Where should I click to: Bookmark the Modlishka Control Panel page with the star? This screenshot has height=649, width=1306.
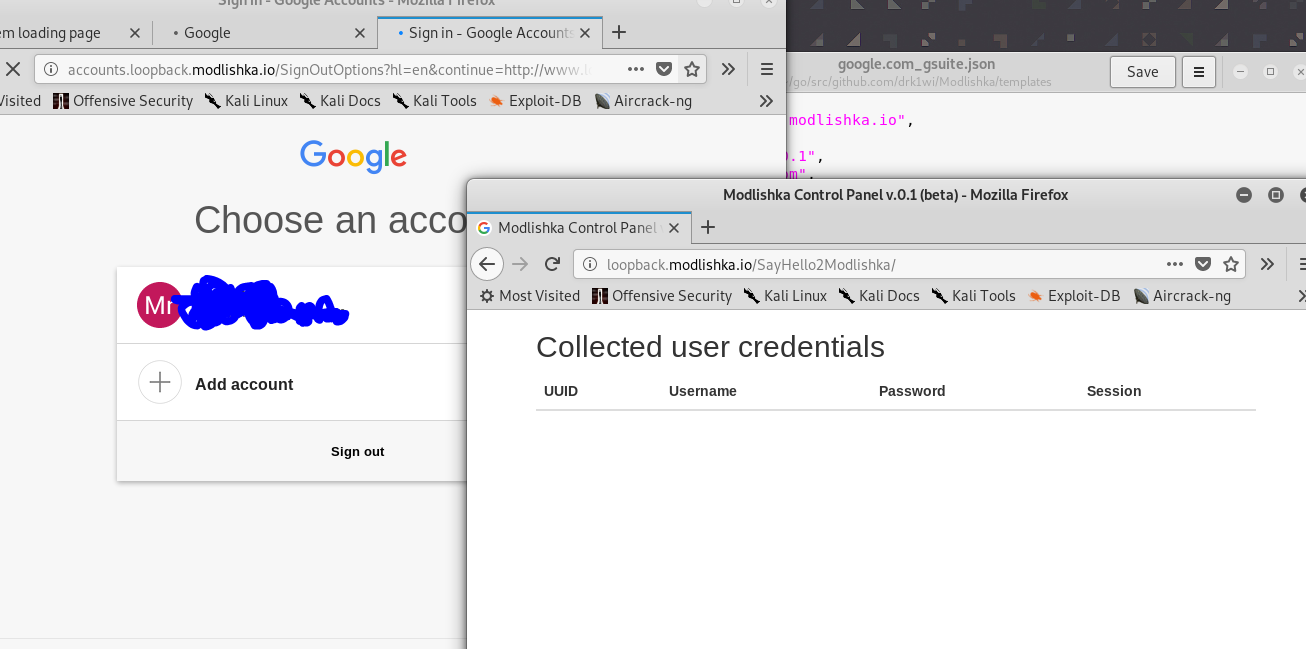tap(1231, 264)
